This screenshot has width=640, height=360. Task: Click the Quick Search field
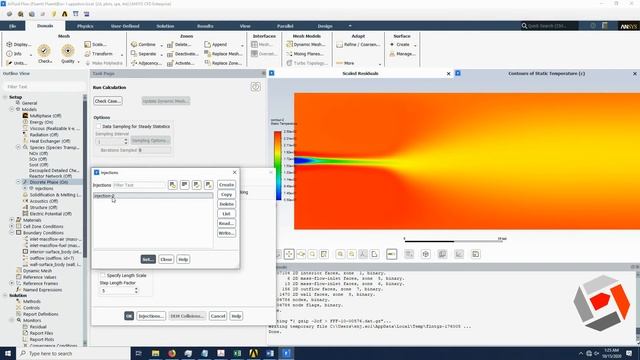(x=549, y=26)
